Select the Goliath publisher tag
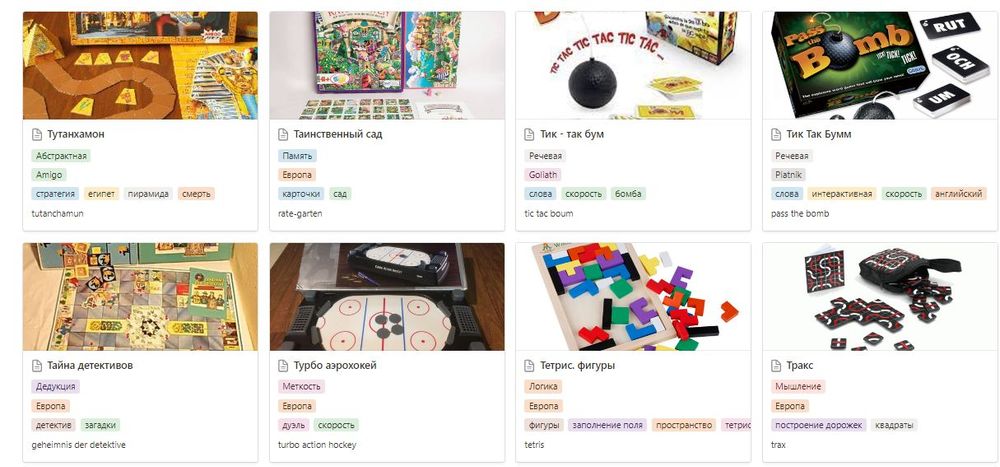 point(543,175)
